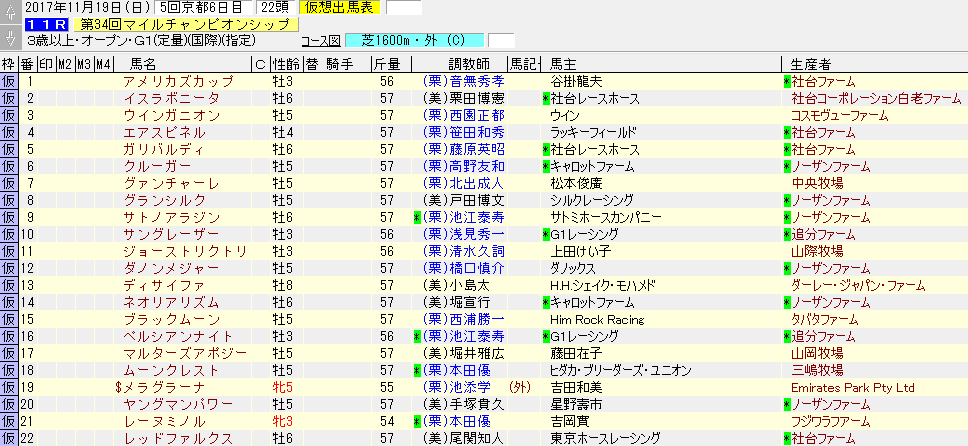Click the 斤量 column header
Image resolution: width=968 pixels, height=446 pixels.
tap(386, 64)
